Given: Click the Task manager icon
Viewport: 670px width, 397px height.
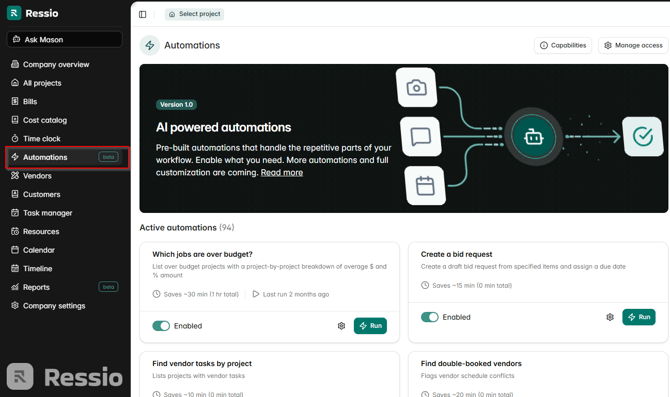Looking at the screenshot, I should 15,212.
